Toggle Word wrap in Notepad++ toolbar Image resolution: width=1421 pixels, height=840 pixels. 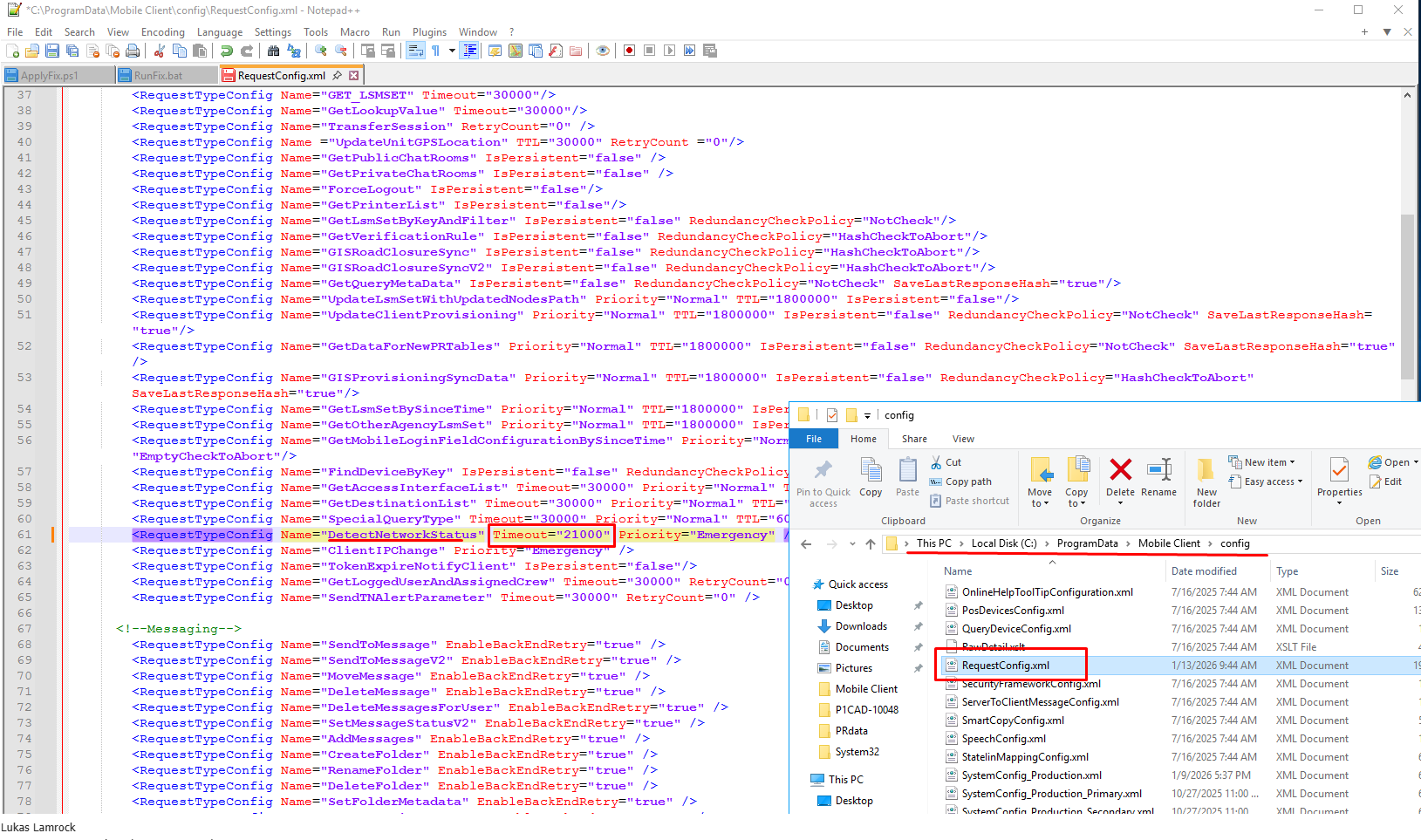[415, 51]
